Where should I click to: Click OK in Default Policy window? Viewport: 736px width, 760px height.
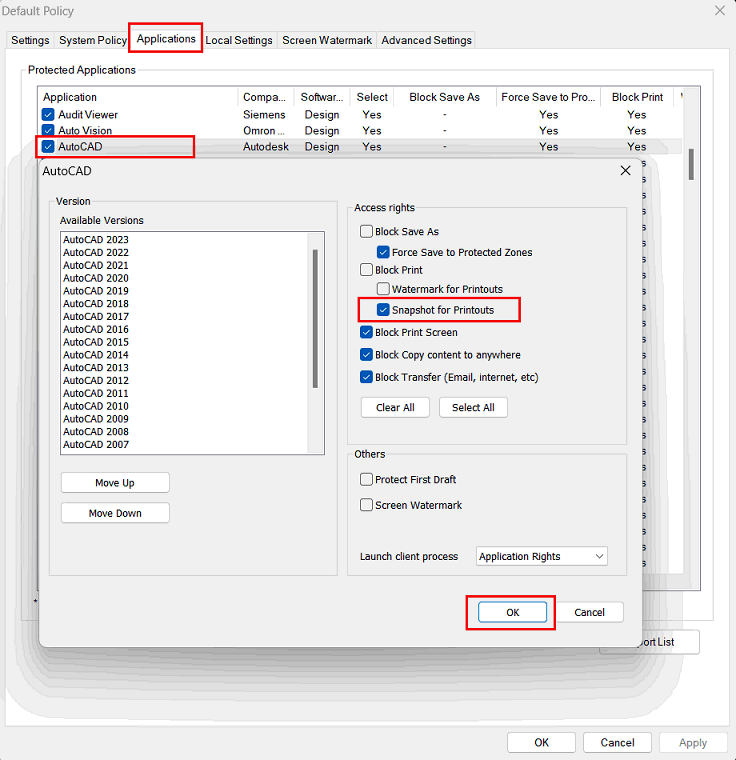pos(542,743)
